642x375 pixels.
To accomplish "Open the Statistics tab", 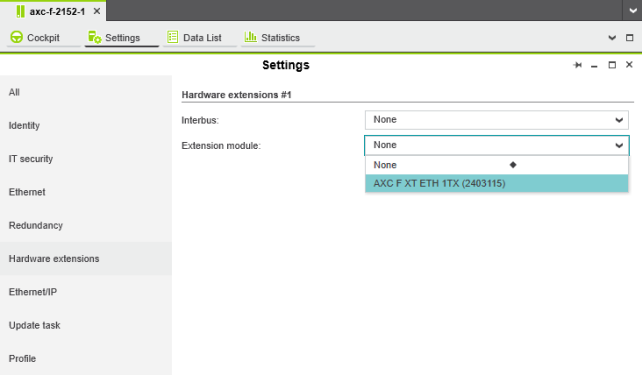I will pos(278,38).
